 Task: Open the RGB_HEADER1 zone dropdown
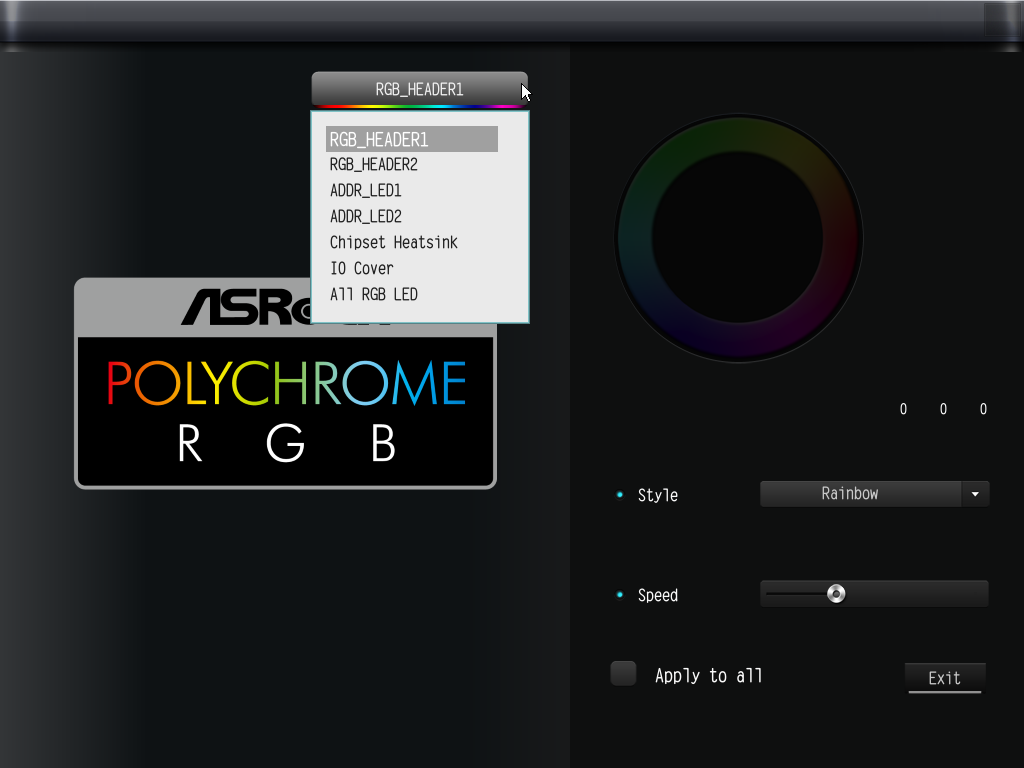click(x=419, y=89)
